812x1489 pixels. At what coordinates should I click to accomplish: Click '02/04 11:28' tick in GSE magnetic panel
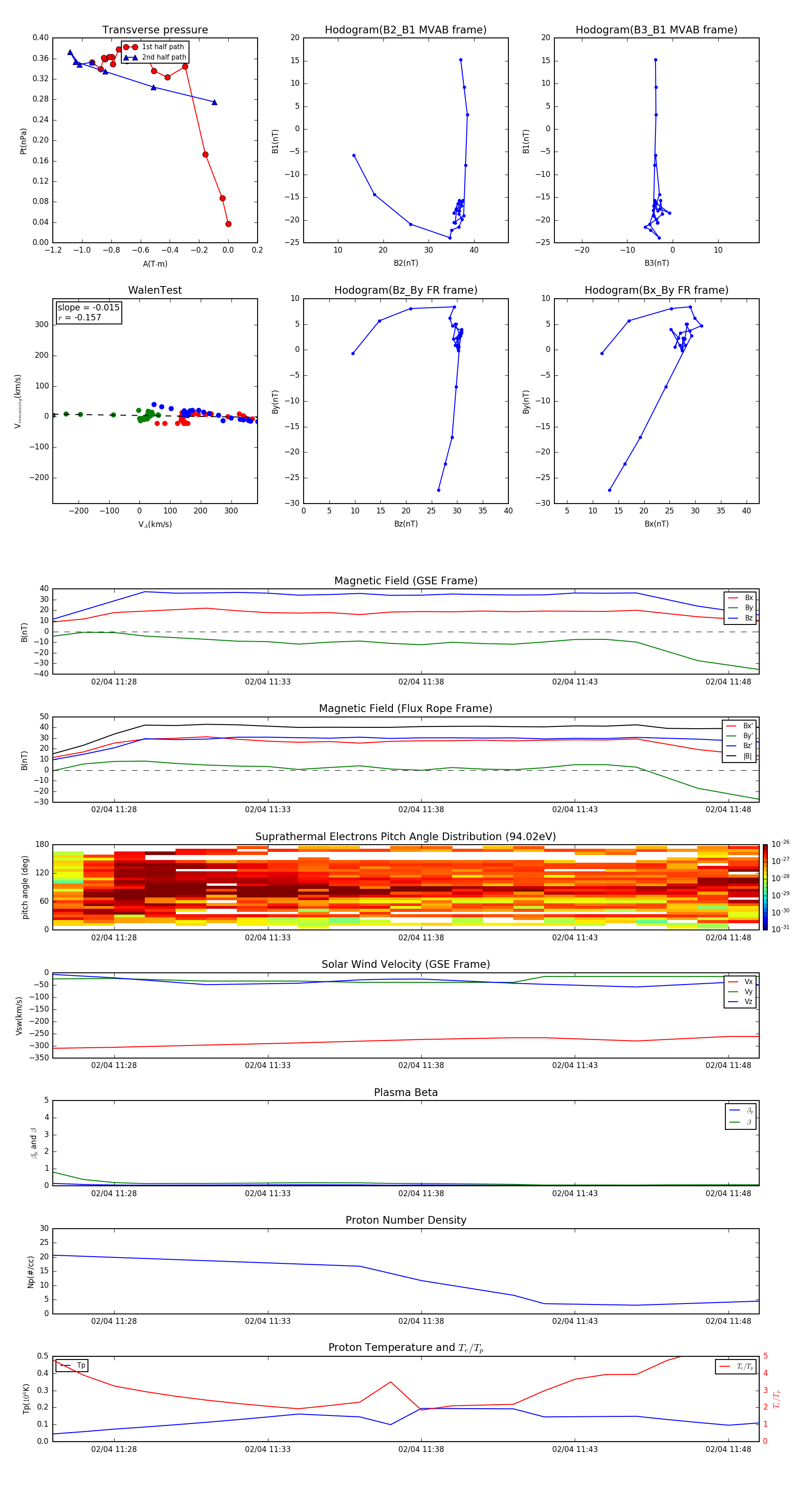(x=114, y=682)
